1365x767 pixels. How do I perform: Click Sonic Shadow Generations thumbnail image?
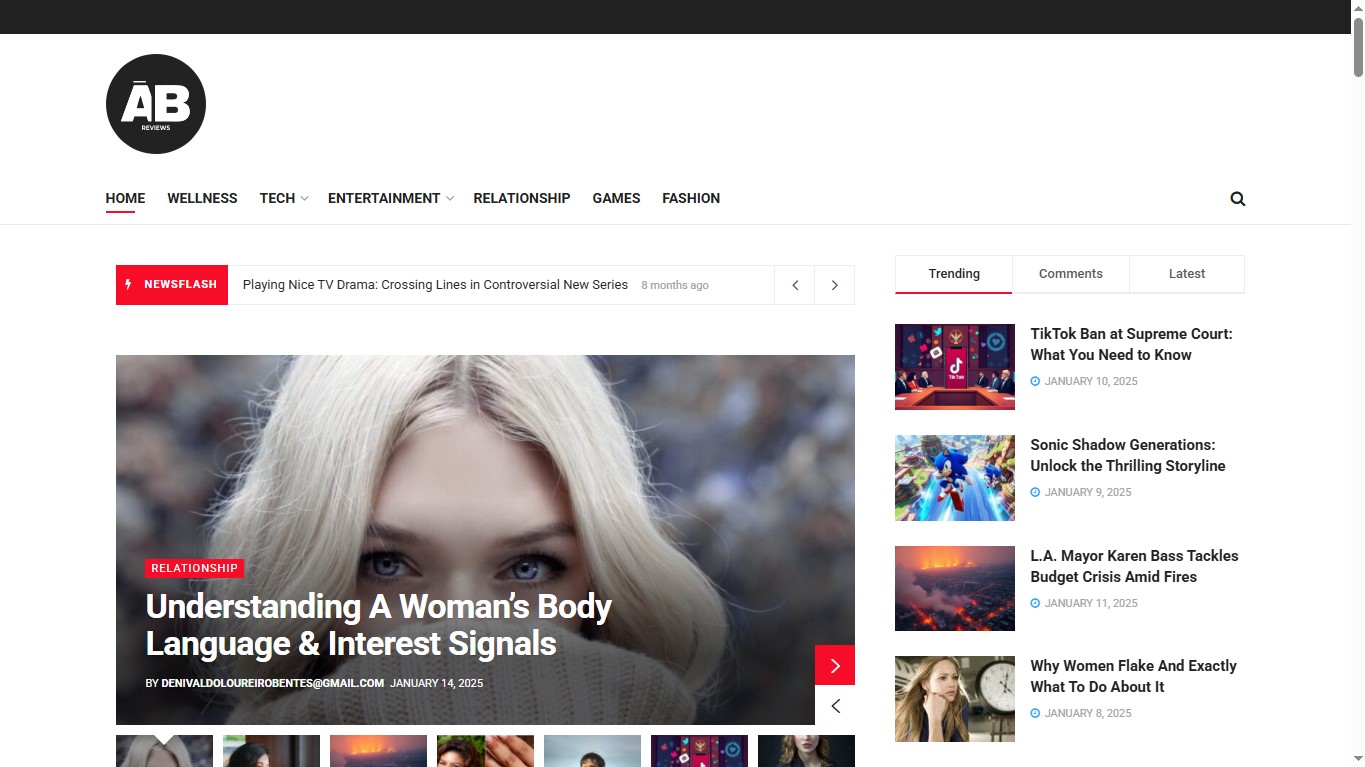(x=954, y=478)
